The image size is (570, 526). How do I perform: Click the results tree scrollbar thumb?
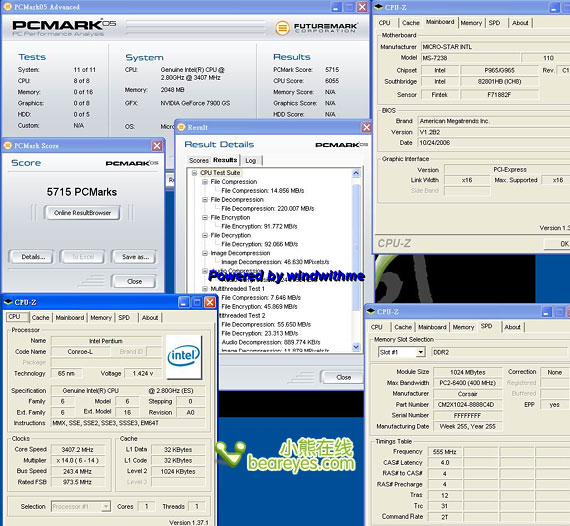(x=356, y=247)
